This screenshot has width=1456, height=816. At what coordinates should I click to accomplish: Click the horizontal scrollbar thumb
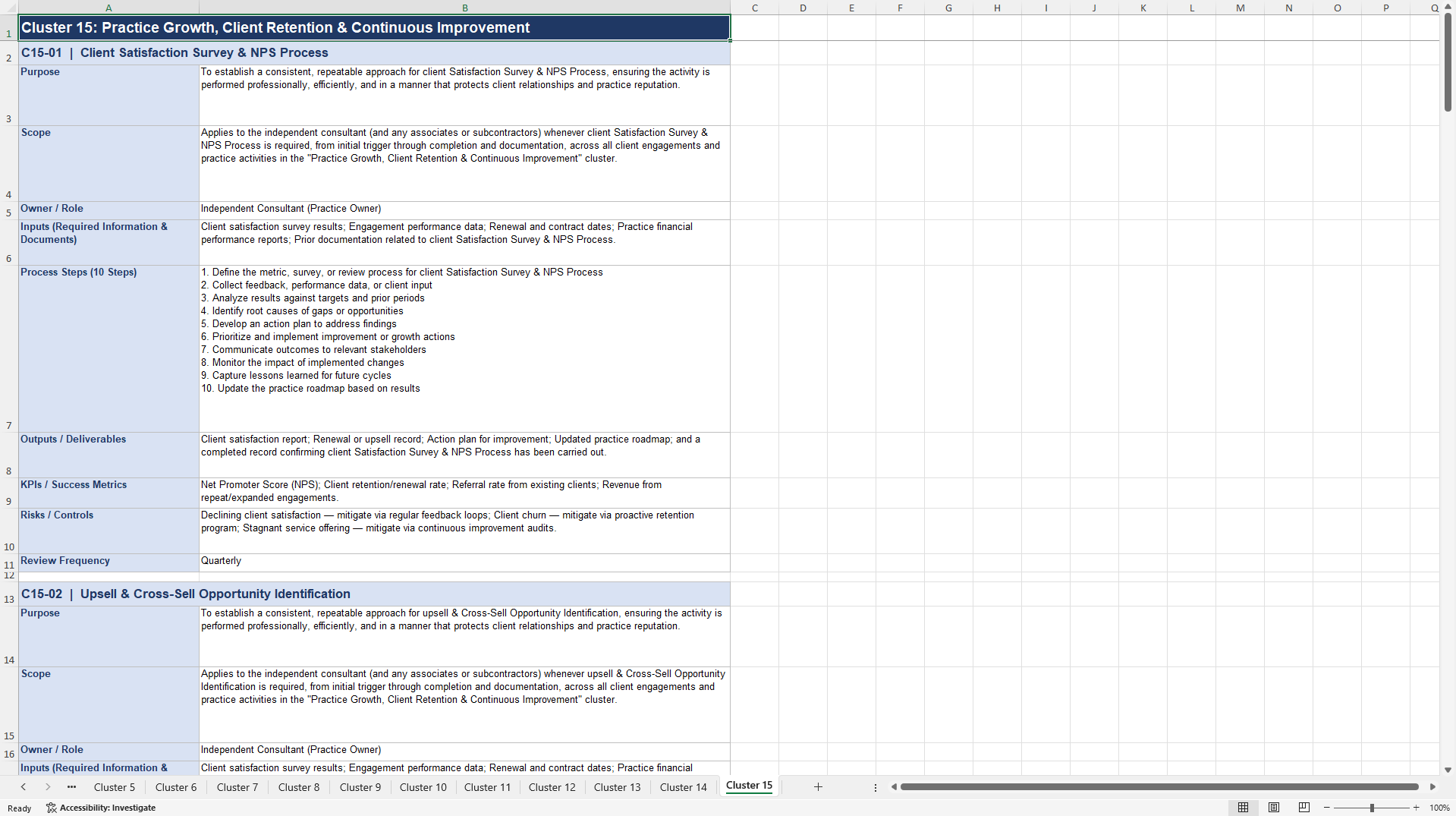click(1159, 787)
